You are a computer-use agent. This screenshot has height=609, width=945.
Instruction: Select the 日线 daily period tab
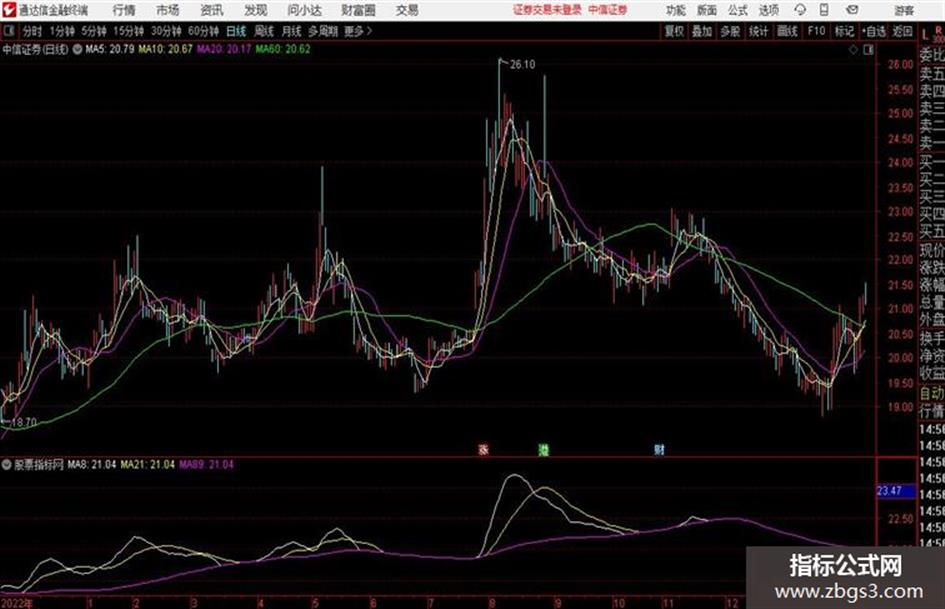coord(236,31)
